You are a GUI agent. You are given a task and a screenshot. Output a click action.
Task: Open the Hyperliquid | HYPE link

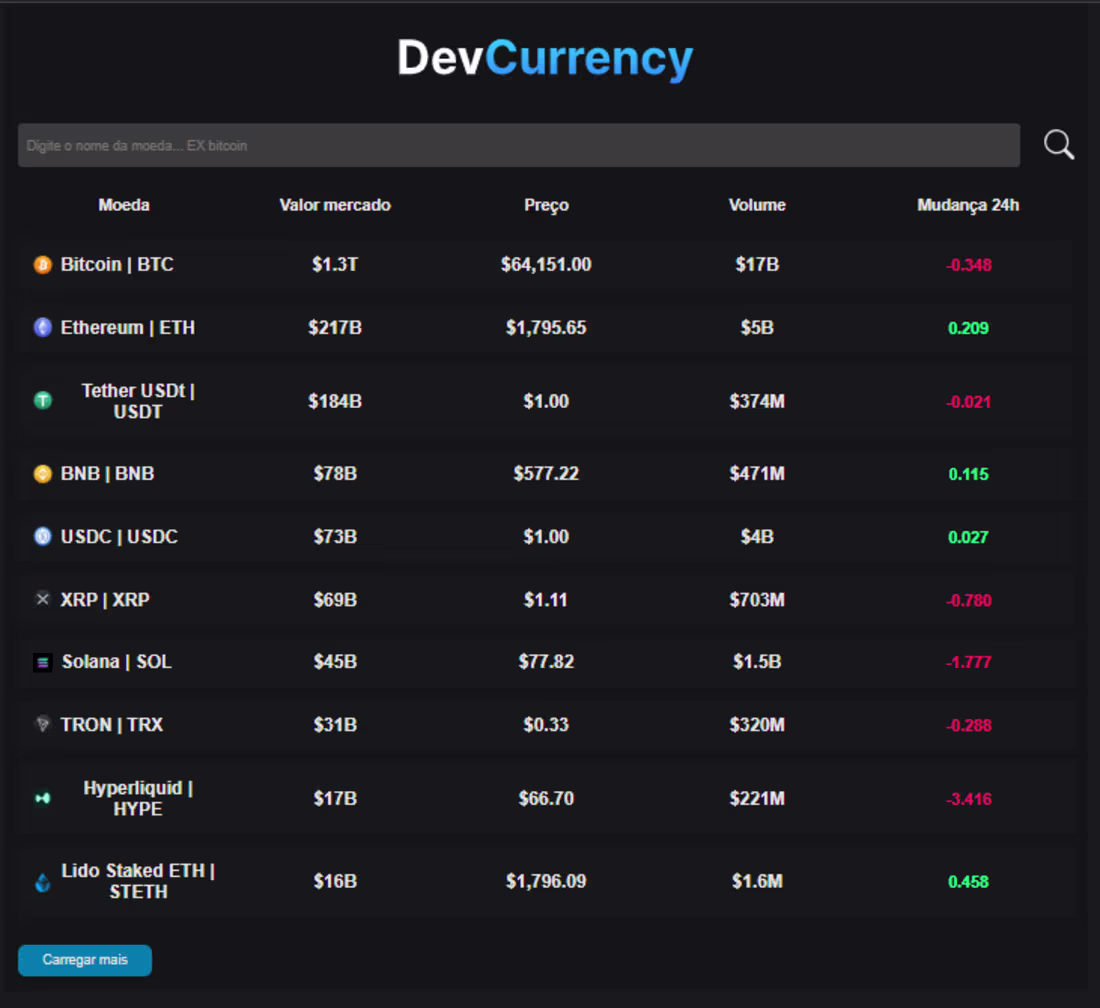click(x=138, y=798)
